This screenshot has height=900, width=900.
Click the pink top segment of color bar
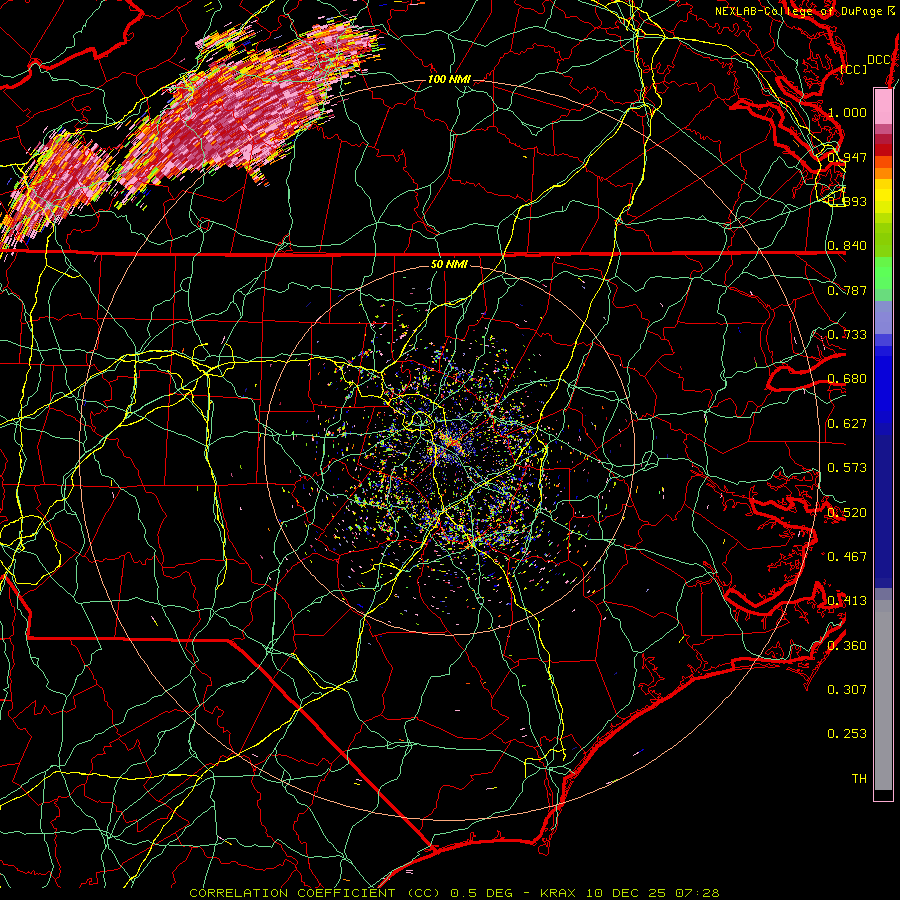[883, 106]
